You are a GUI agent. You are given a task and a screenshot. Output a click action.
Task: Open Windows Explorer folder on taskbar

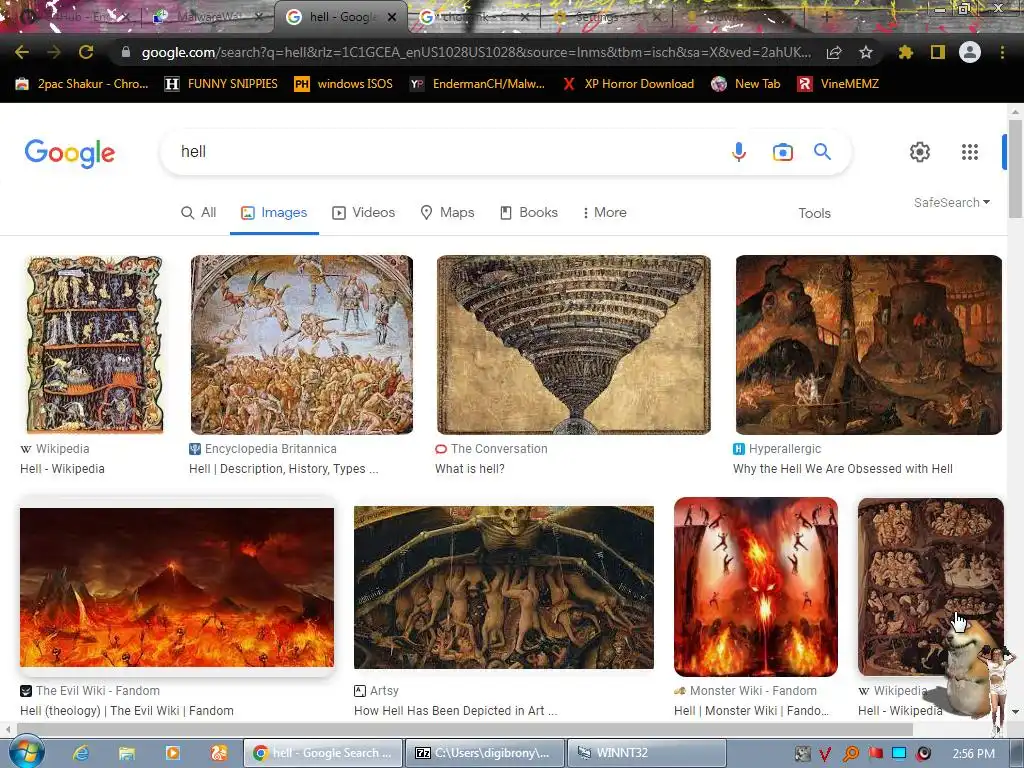click(127, 753)
